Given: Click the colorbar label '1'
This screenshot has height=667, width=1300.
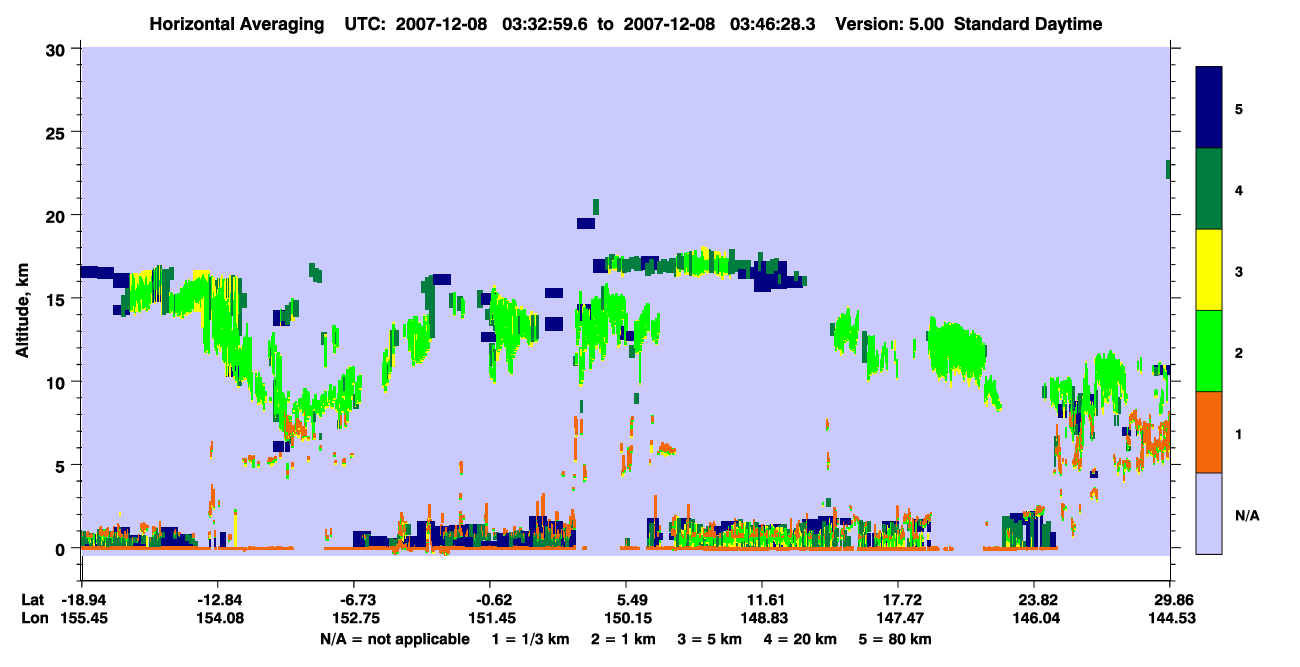Looking at the screenshot, I should 1239,434.
